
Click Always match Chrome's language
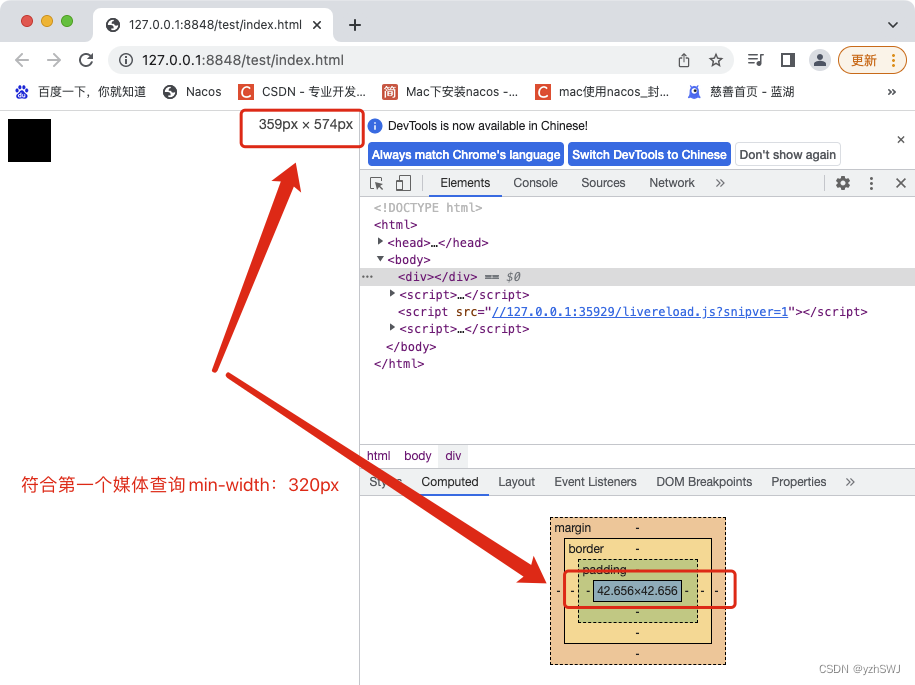click(x=466, y=155)
